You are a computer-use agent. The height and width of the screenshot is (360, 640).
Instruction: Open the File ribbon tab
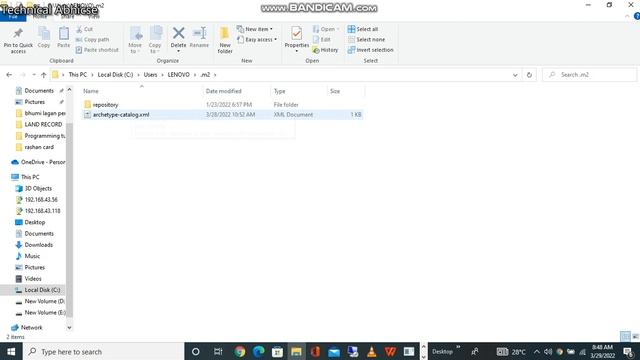coord(13,17)
